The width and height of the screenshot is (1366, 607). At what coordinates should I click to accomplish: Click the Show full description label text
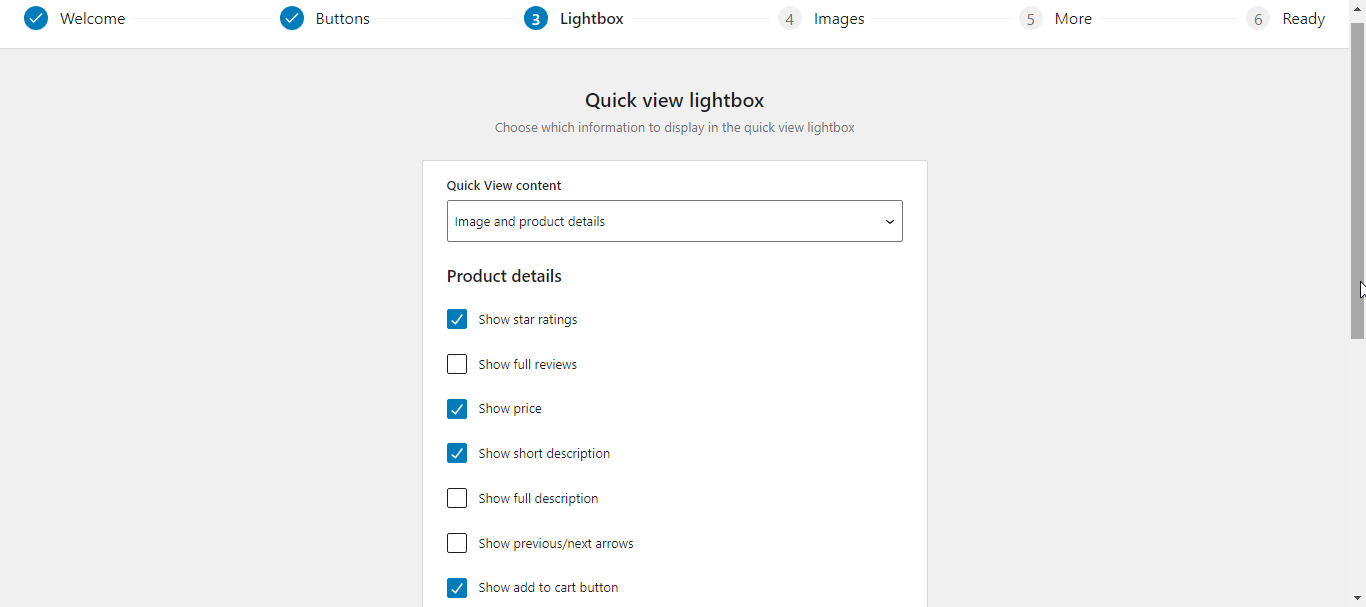(x=538, y=499)
